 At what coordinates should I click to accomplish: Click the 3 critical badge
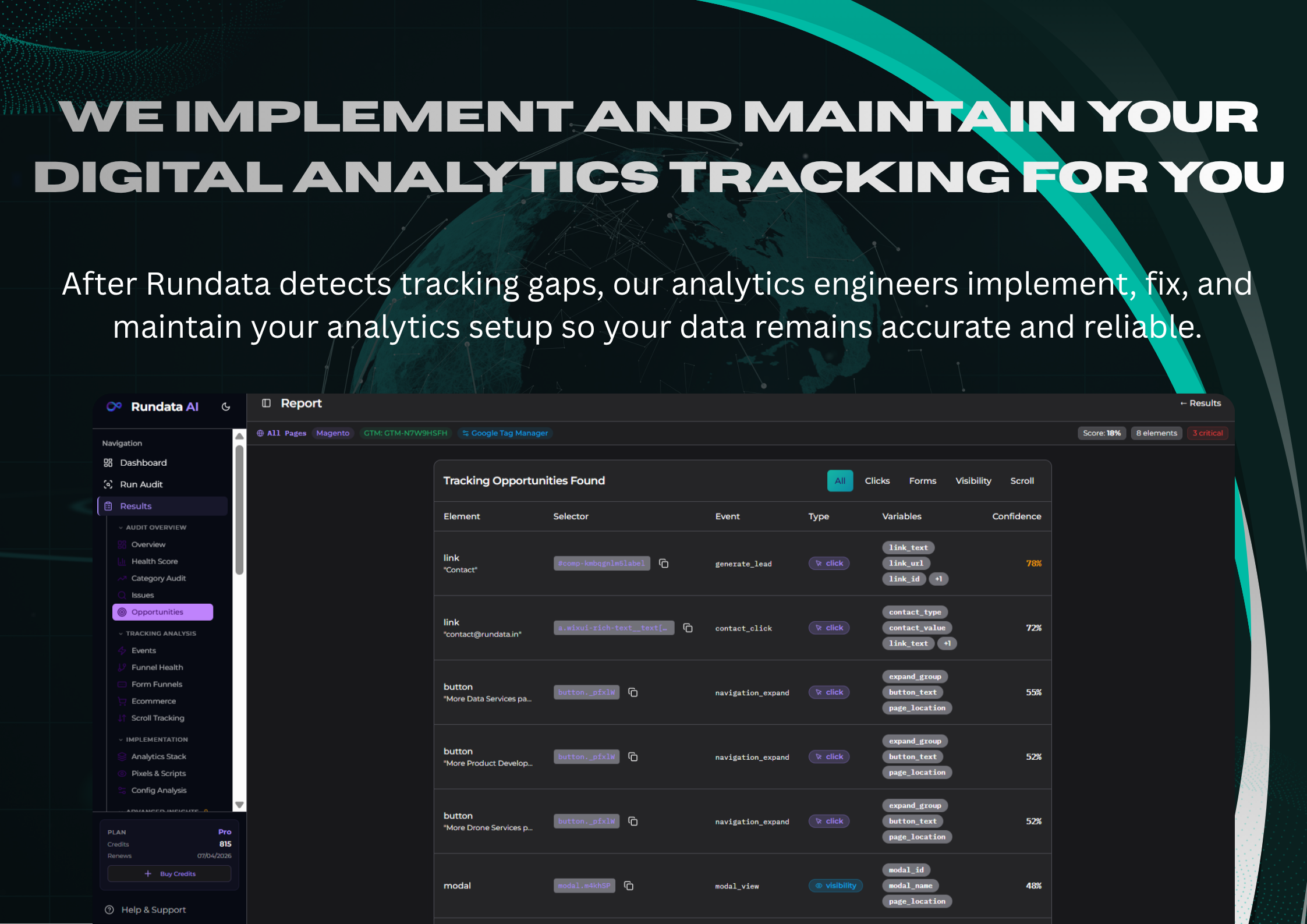click(x=1207, y=433)
